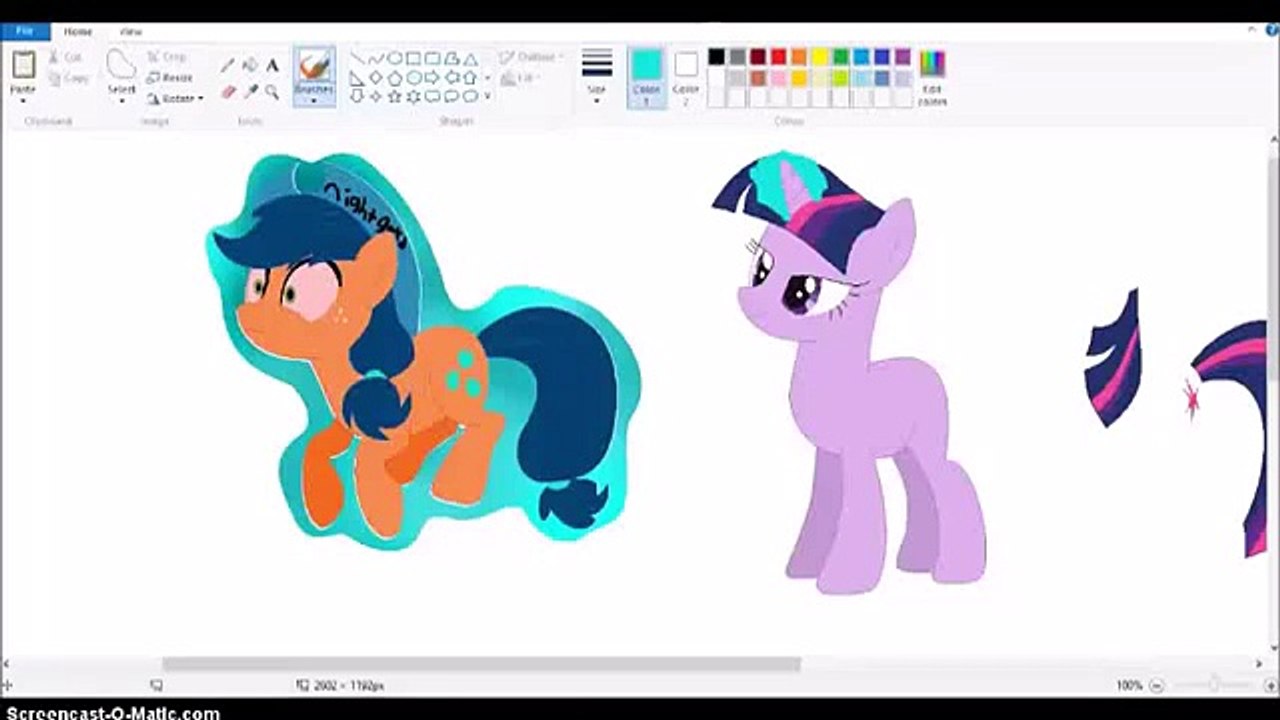Choose the Right arrow shape
This screenshot has height=720, width=1280.
click(x=433, y=78)
